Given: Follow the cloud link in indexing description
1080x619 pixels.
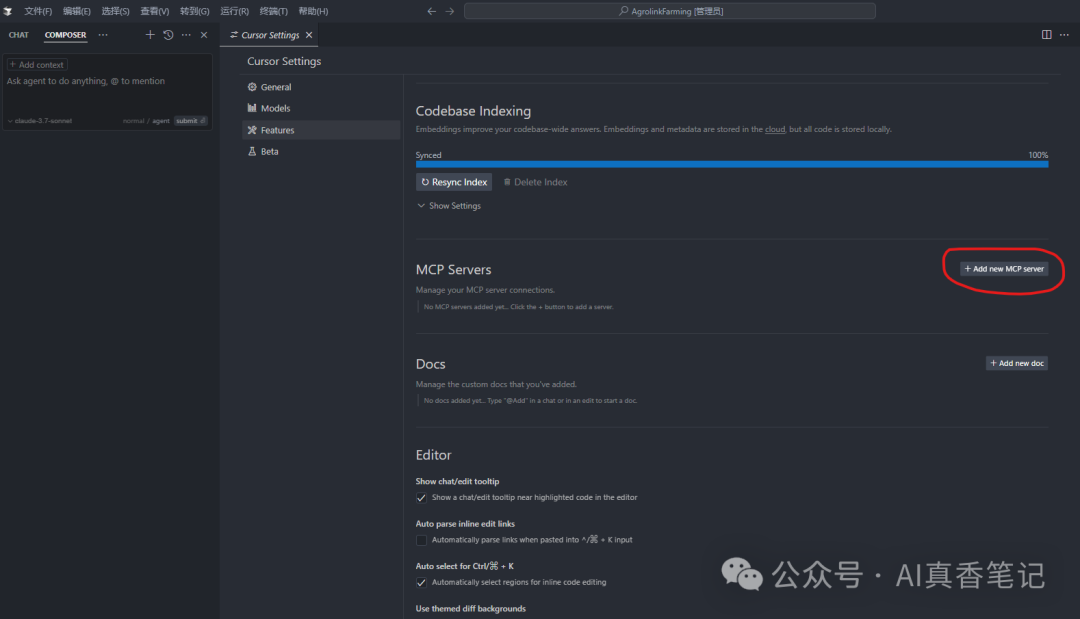Looking at the screenshot, I should click(775, 129).
